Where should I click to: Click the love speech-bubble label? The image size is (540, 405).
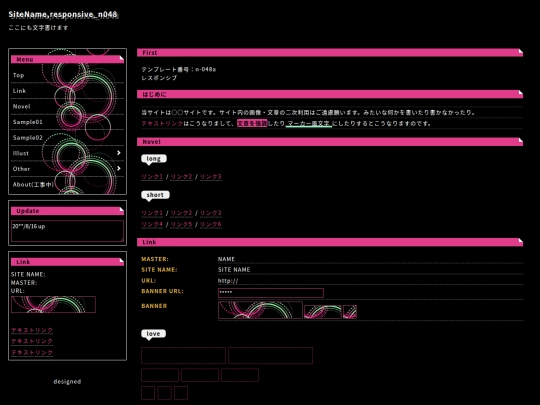click(153, 334)
